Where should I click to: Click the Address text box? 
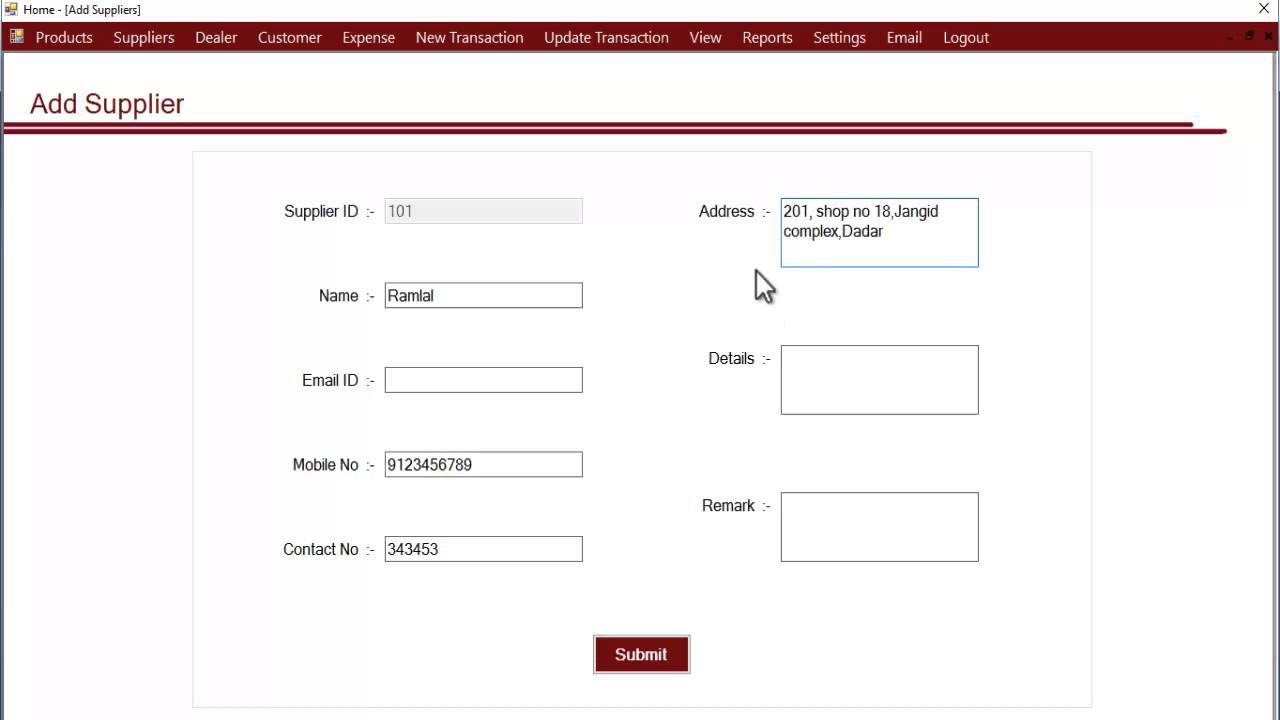coord(879,233)
